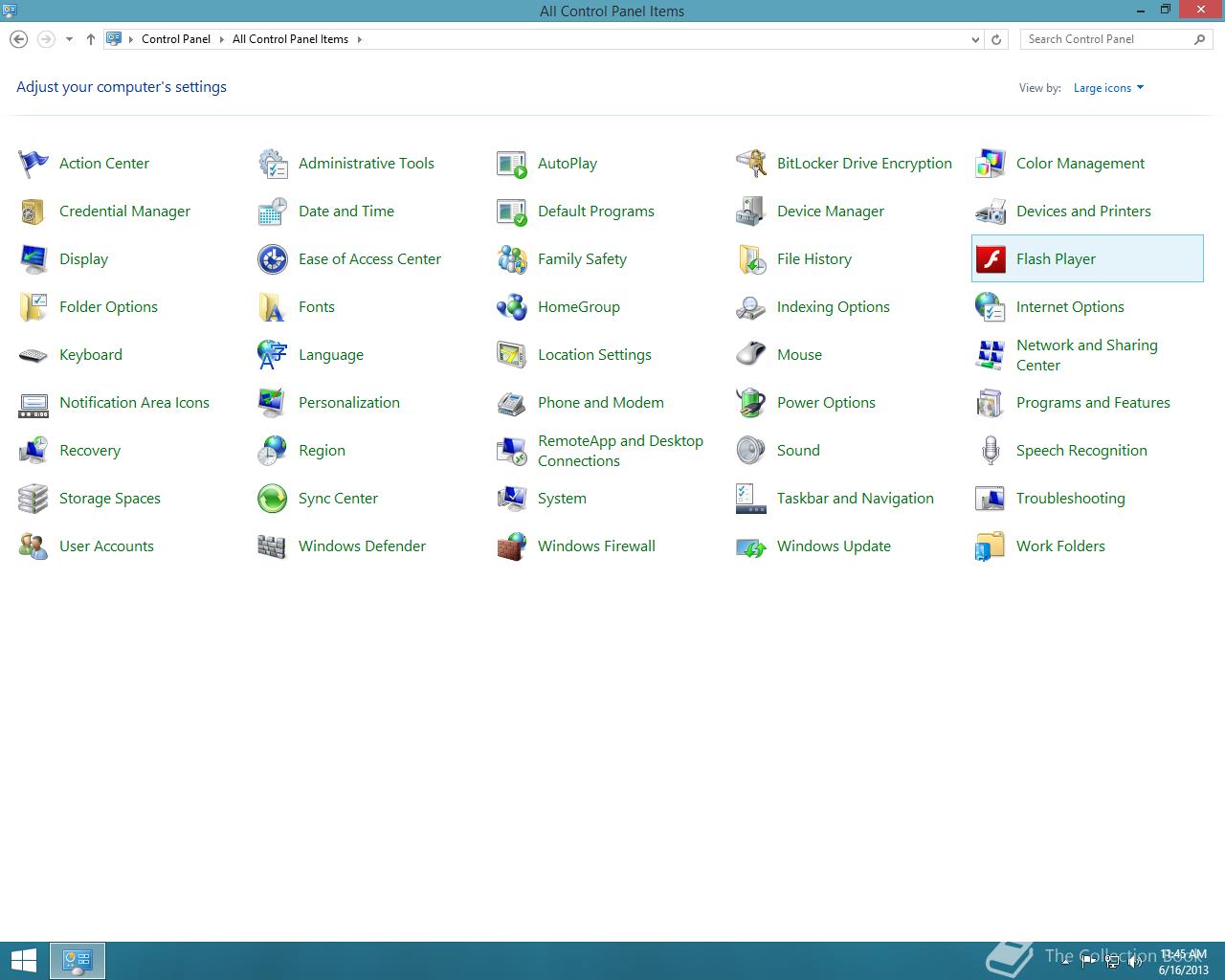The image size is (1225, 980).
Task: Open the Personalization link
Action: point(349,403)
